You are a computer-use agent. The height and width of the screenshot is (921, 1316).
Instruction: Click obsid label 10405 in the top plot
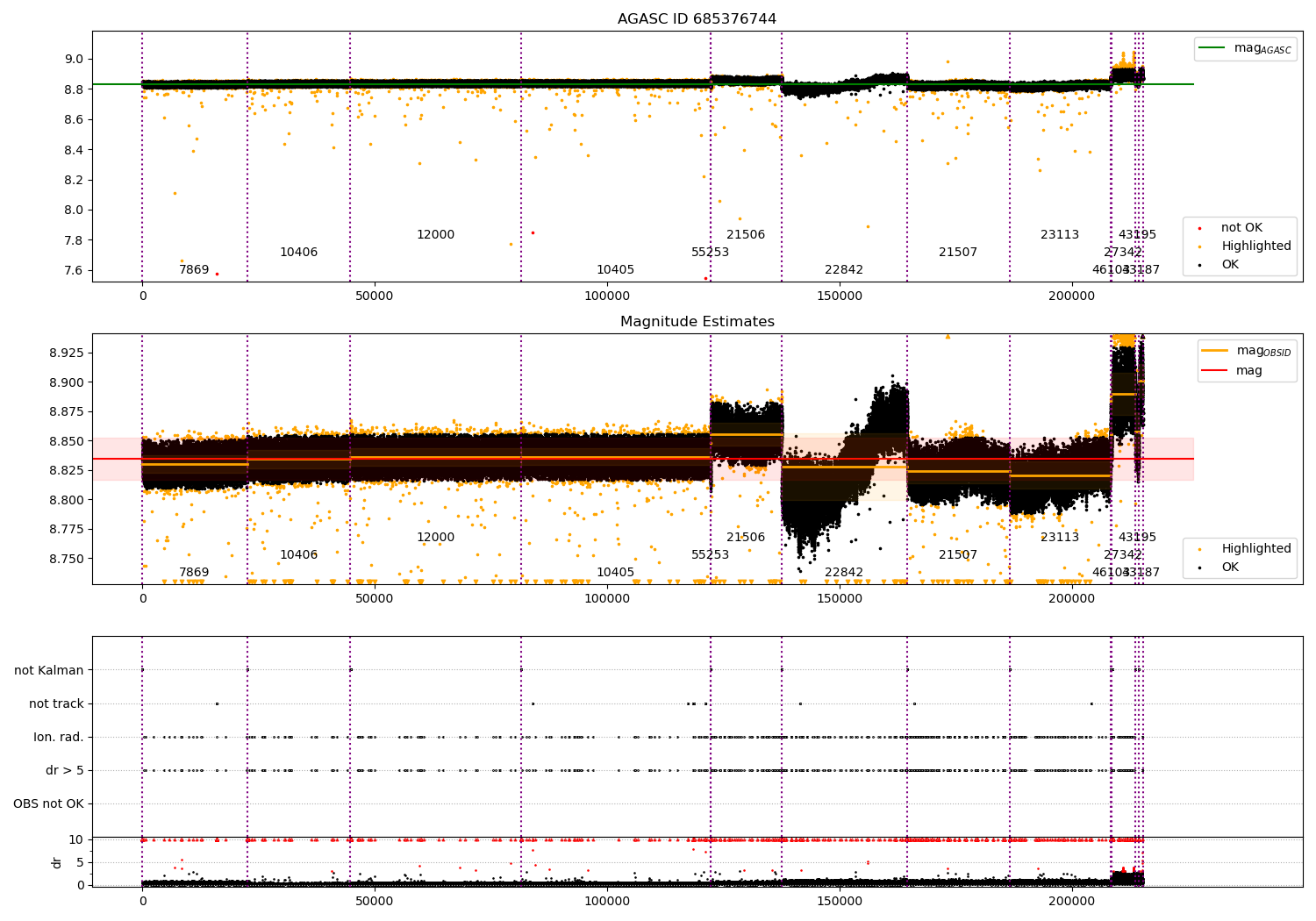(615, 270)
